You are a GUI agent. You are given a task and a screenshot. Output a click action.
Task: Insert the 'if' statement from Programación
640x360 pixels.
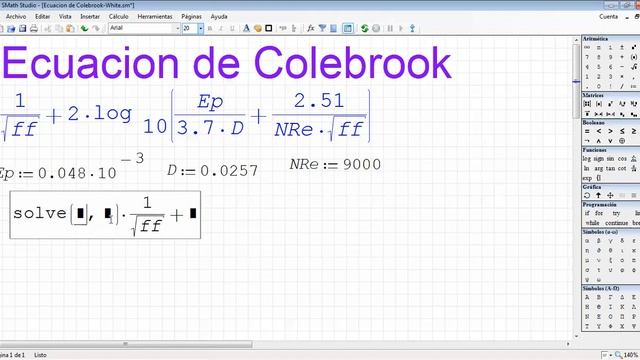(x=587, y=213)
